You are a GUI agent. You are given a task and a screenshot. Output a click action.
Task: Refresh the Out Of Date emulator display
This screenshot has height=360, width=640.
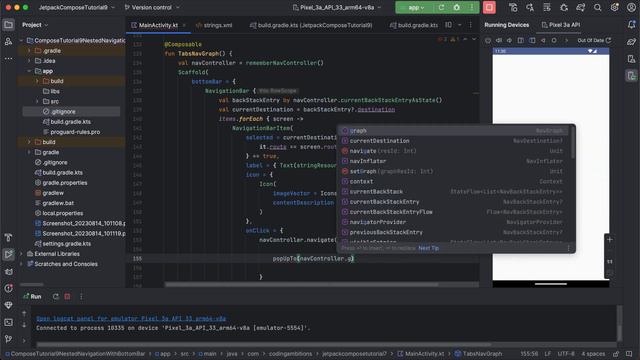coord(609,40)
